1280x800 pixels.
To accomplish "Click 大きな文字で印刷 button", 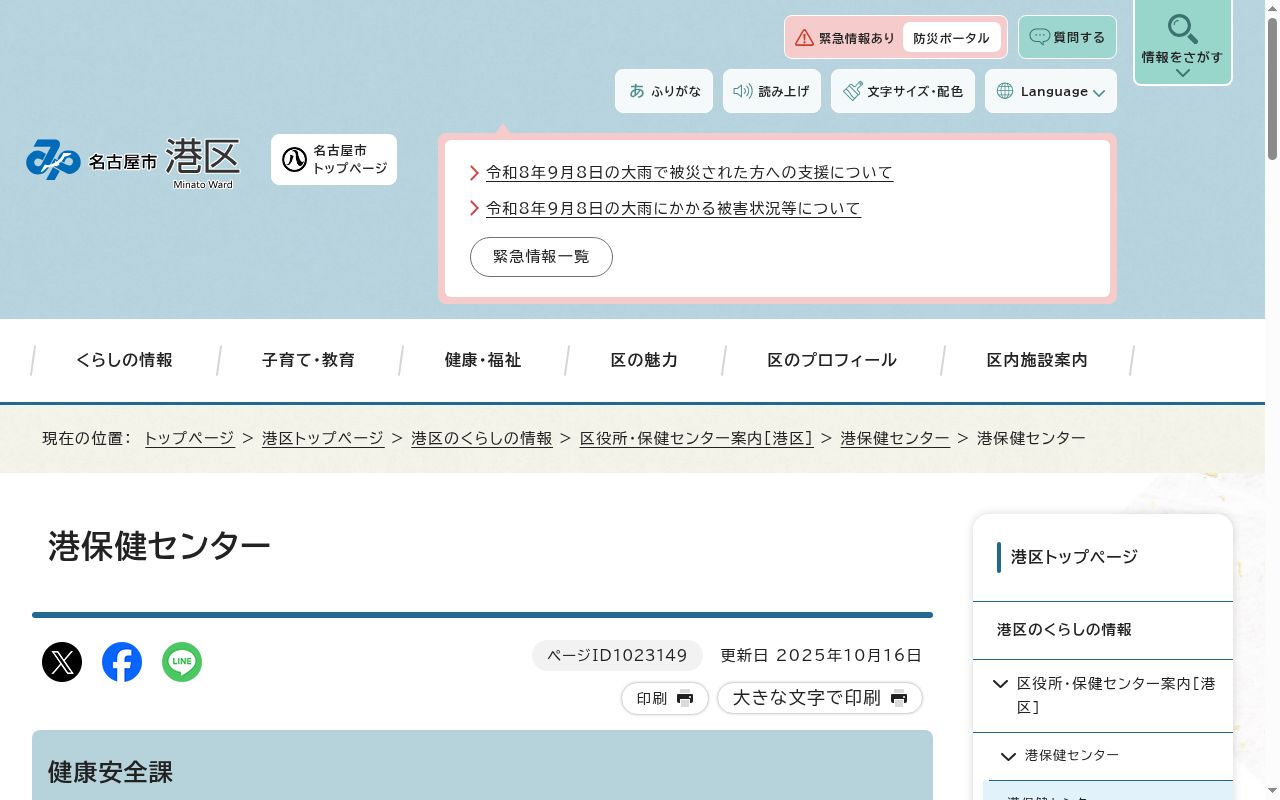I will point(820,698).
